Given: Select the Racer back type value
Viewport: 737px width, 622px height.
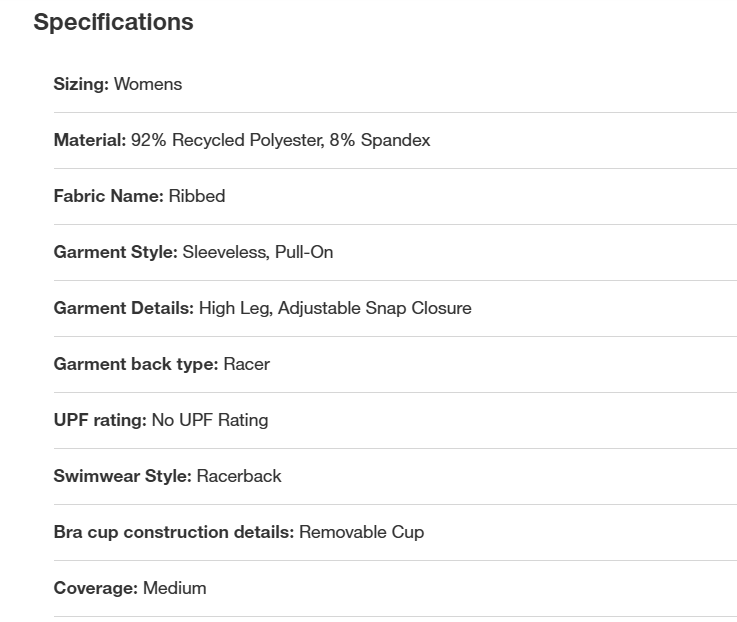Looking at the screenshot, I should click(x=247, y=364).
